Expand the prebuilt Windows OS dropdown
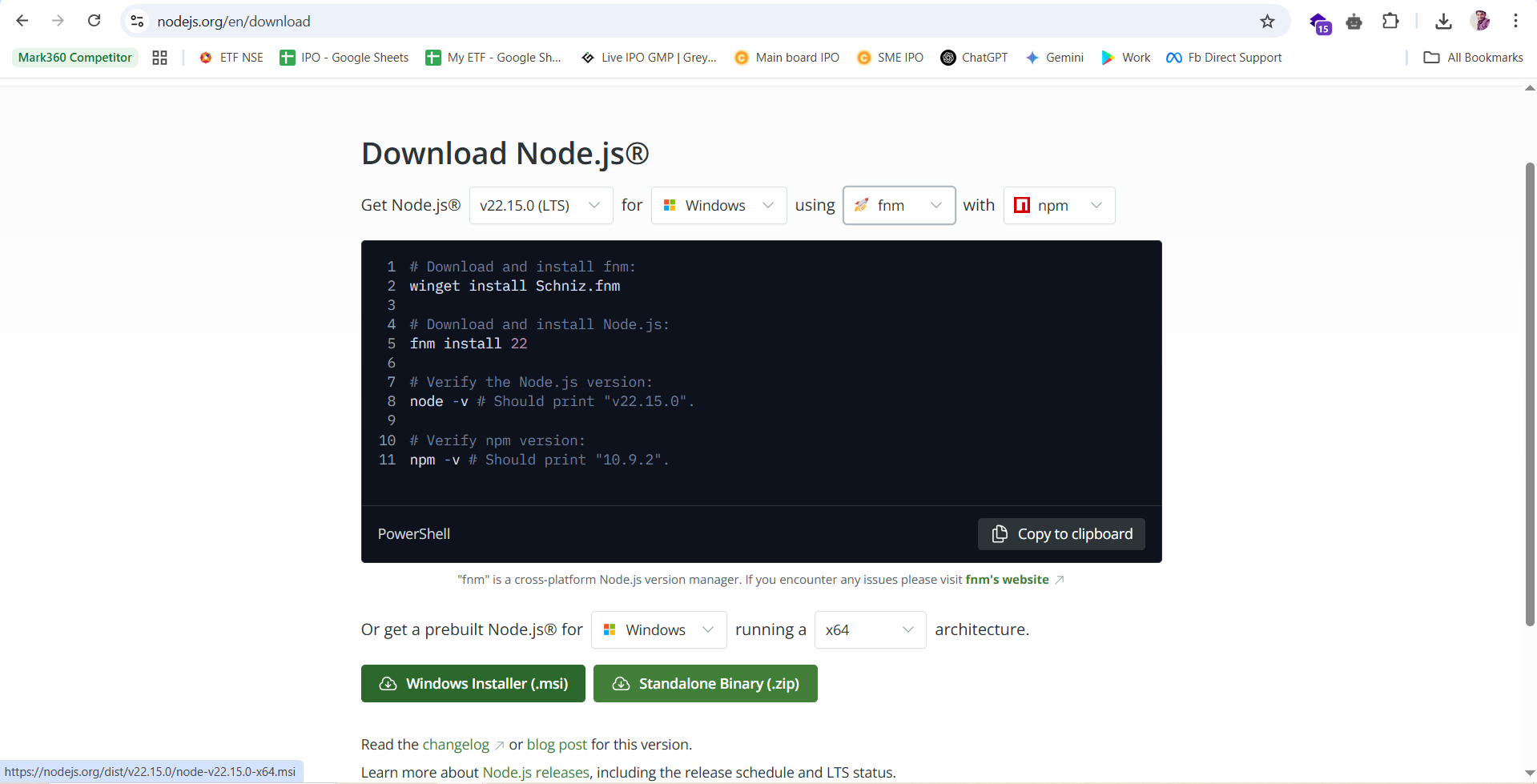This screenshot has height=784, width=1537. (x=658, y=630)
